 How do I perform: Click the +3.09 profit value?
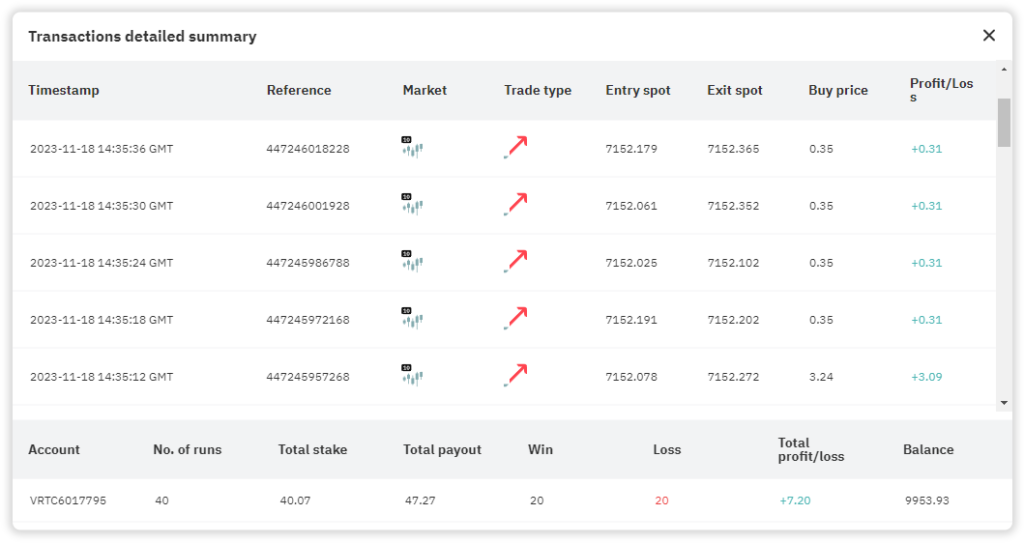tap(926, 377)
